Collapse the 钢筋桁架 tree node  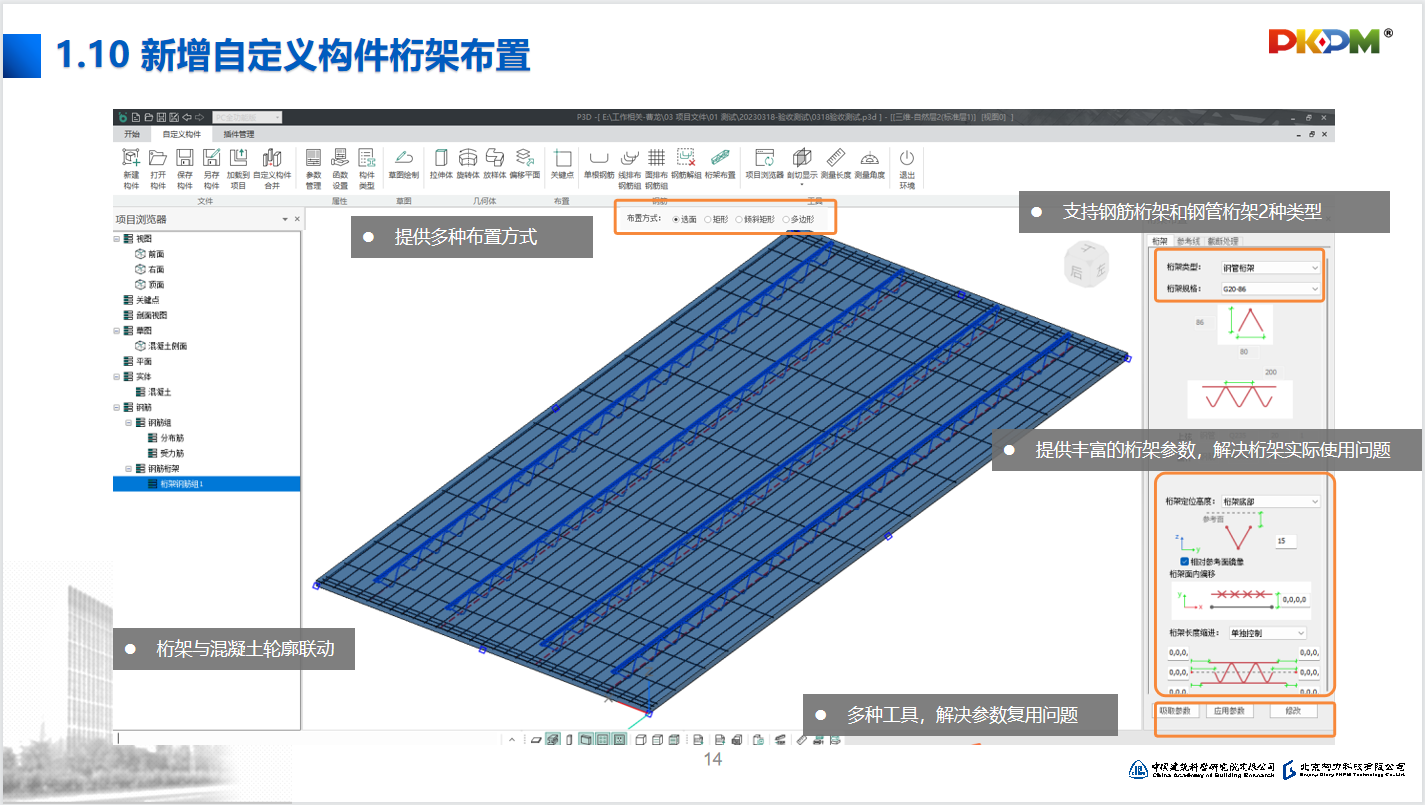tap(129, 468)
